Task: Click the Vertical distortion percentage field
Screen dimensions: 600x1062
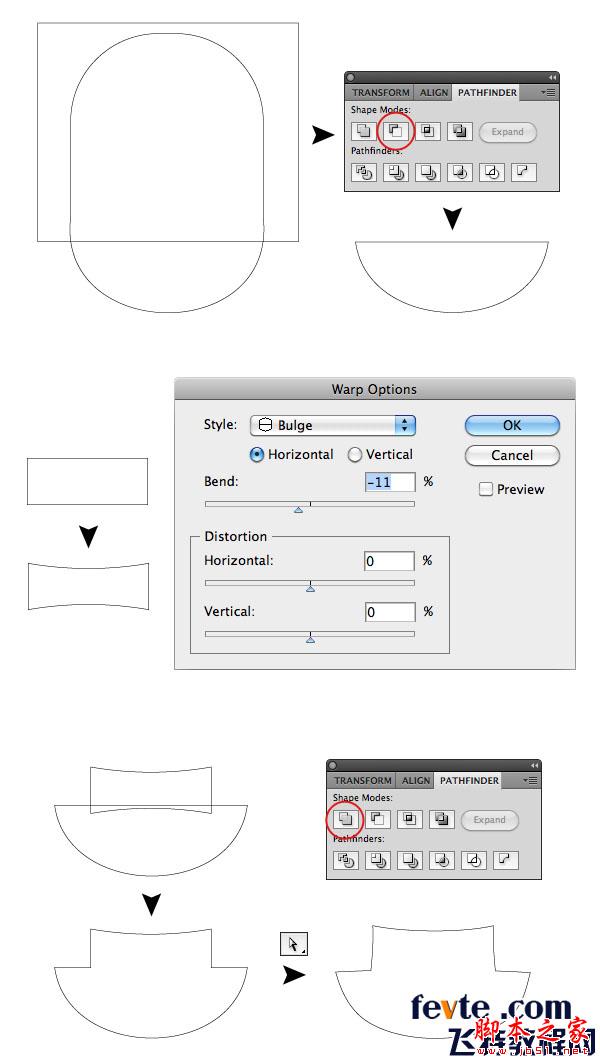Action: [x=389, y=612]
